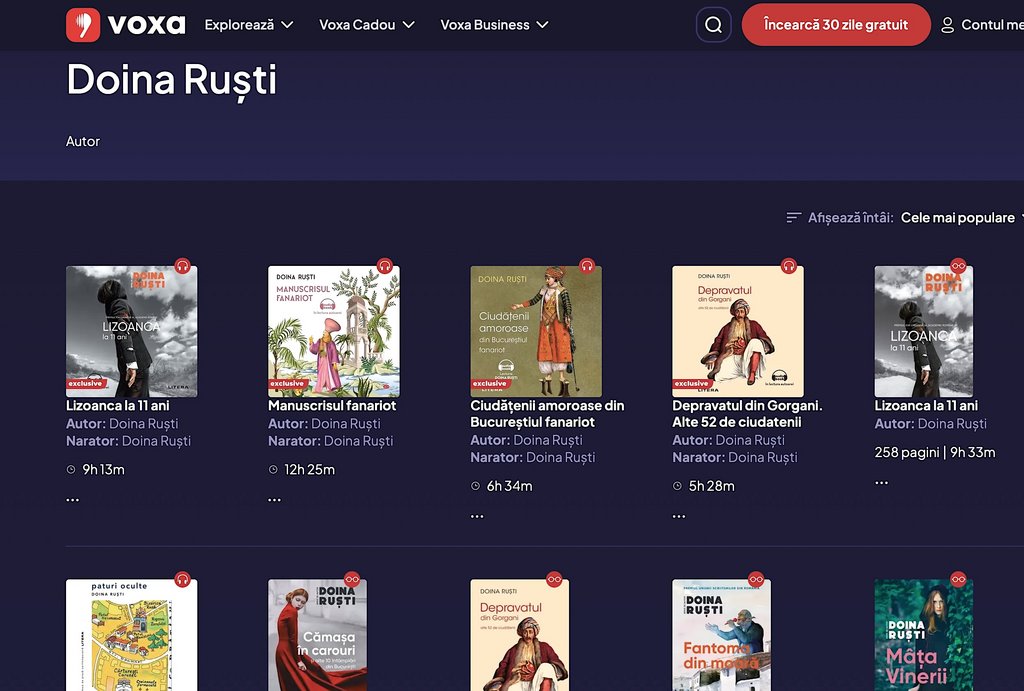Click glasses badge on Mâța Vinerii cover

958,579
